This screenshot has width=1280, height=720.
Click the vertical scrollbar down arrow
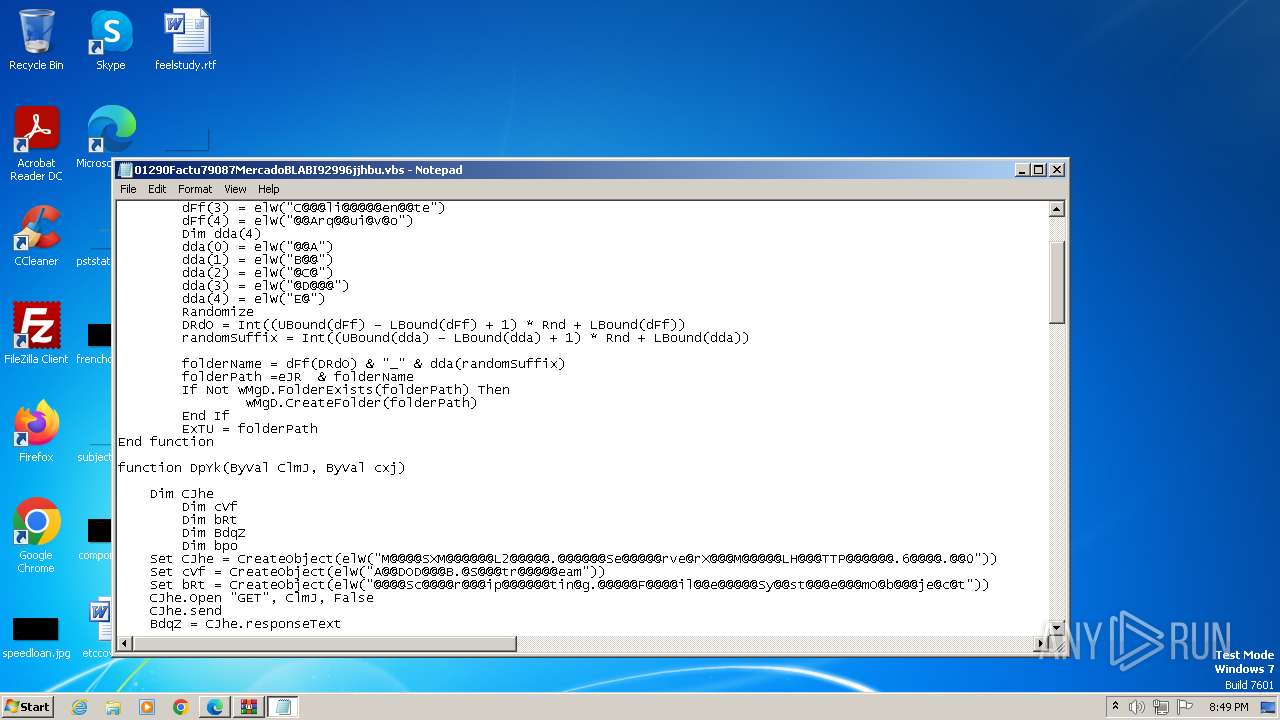point(1057,627)
